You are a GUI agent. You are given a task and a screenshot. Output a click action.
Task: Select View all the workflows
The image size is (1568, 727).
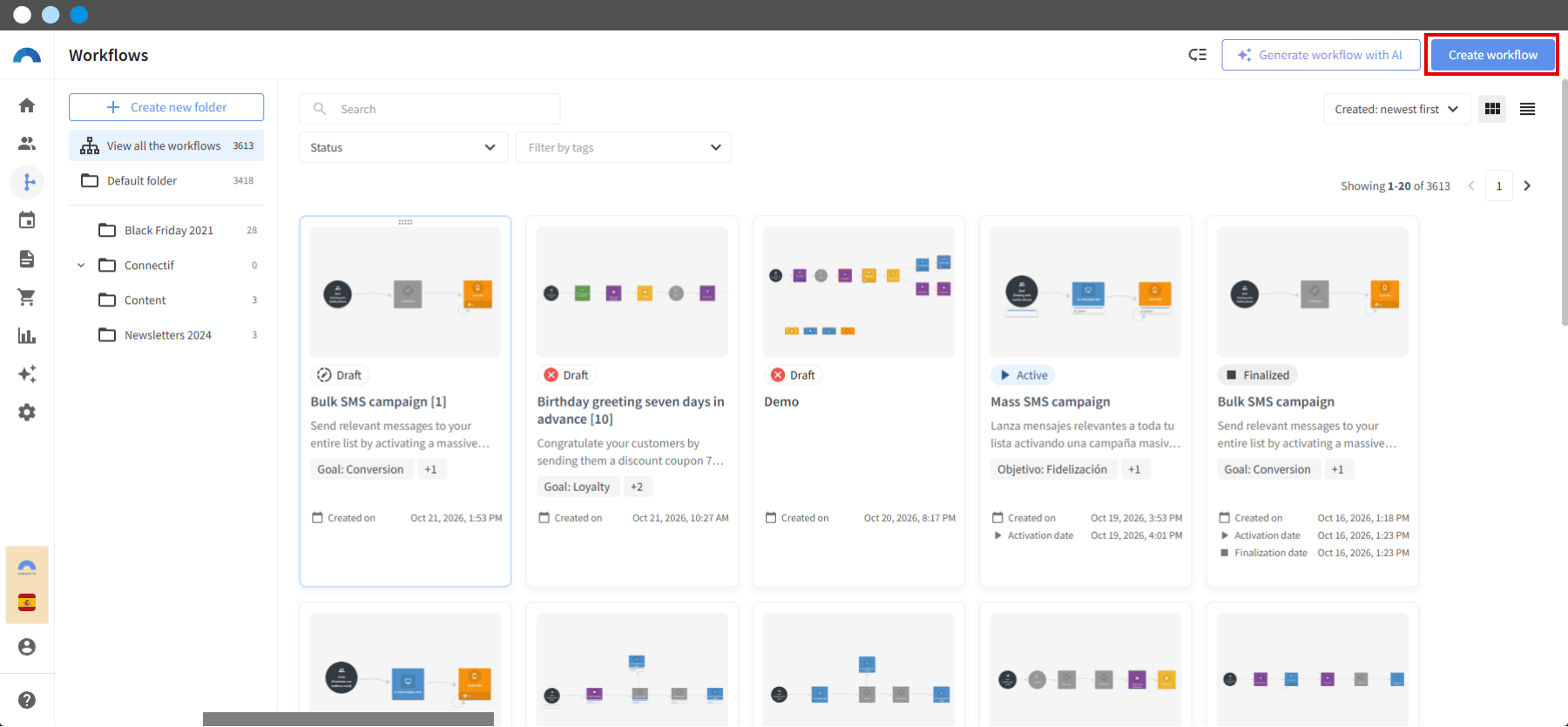[166, 145]
